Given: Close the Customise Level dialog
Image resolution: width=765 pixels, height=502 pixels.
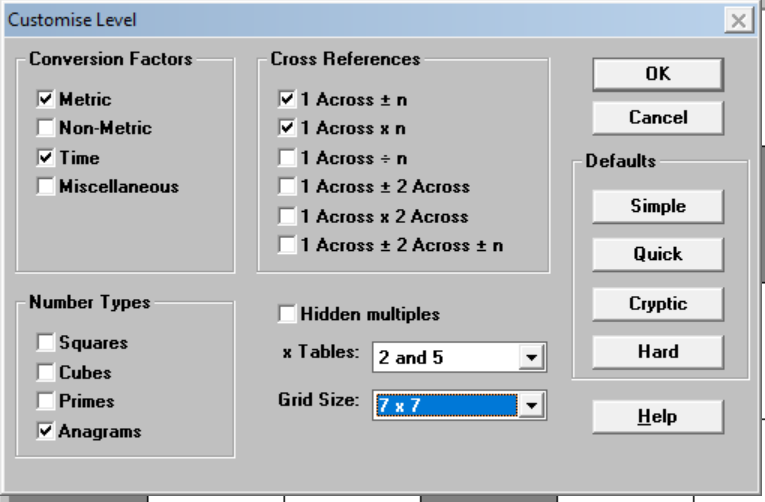Looking at the screenshot, I should pyautogui.click(x=738, y=20).
